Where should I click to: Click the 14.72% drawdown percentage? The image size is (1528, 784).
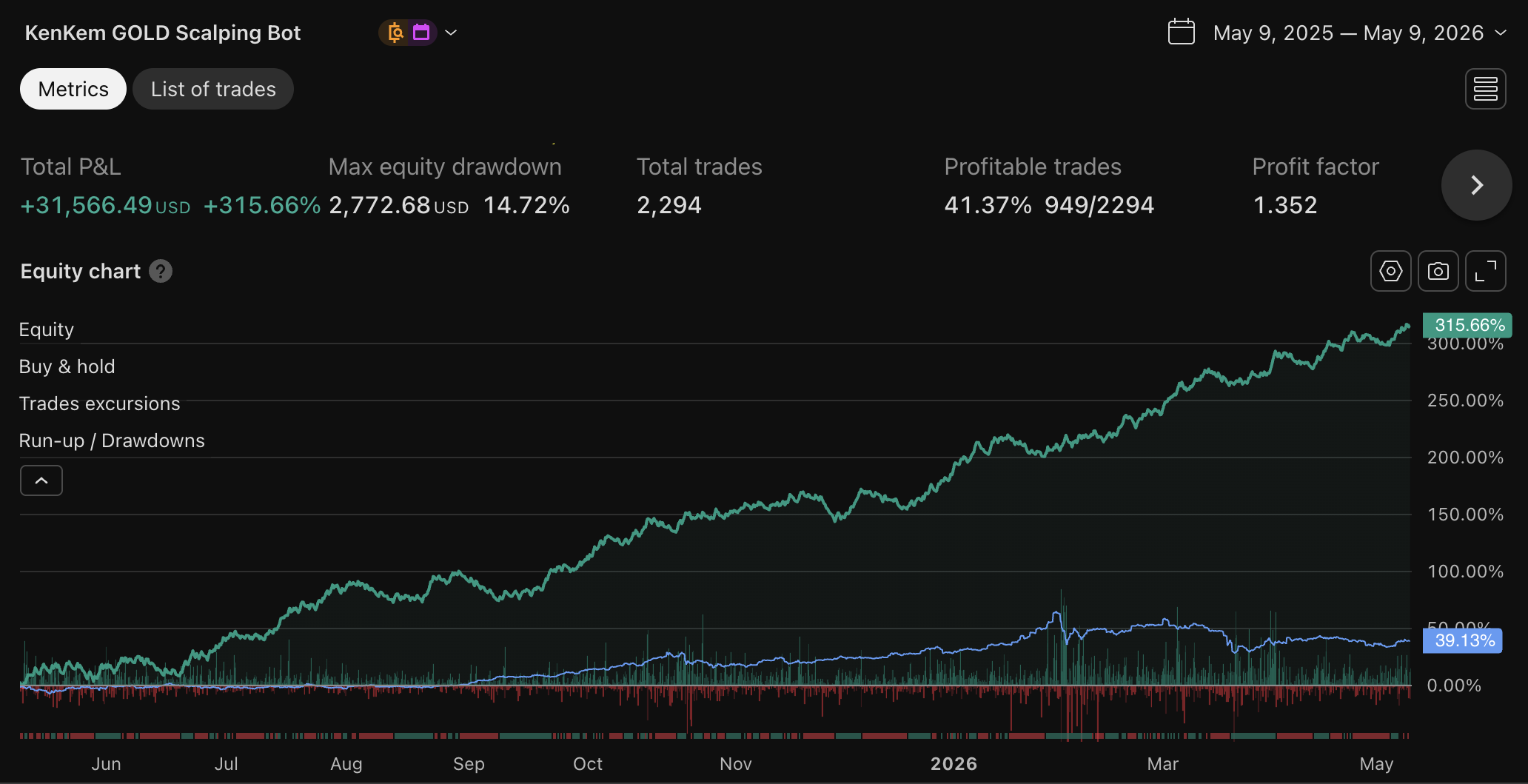coord(526,205)
